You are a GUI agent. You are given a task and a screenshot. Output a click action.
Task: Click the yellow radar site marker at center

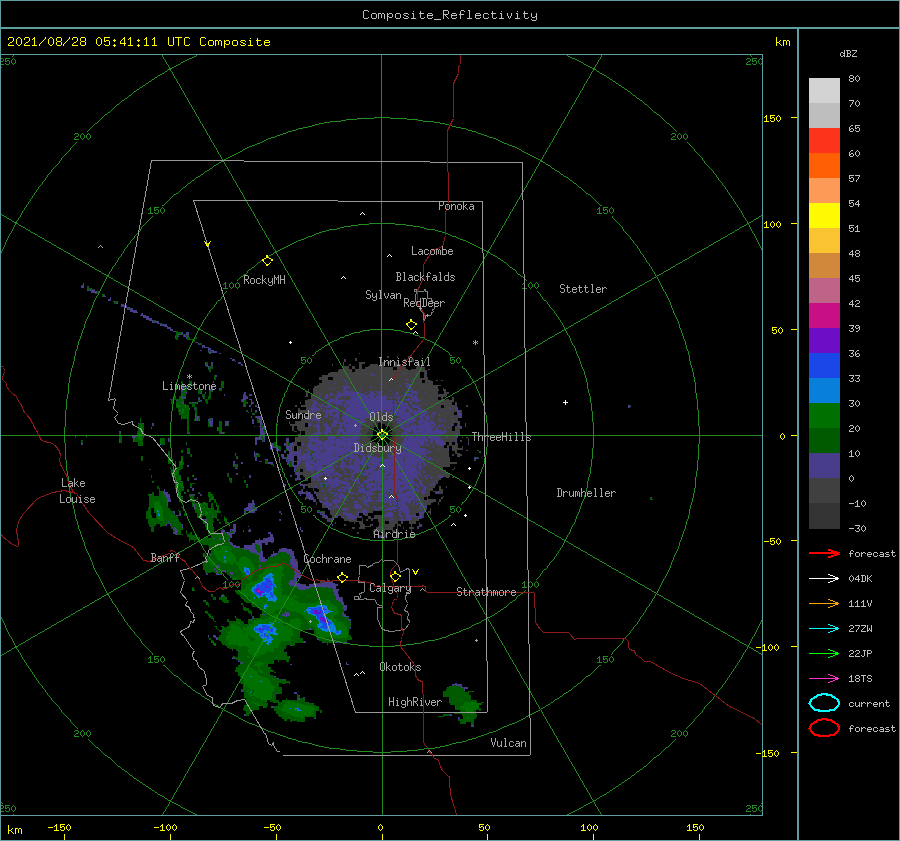coord(382,435)
